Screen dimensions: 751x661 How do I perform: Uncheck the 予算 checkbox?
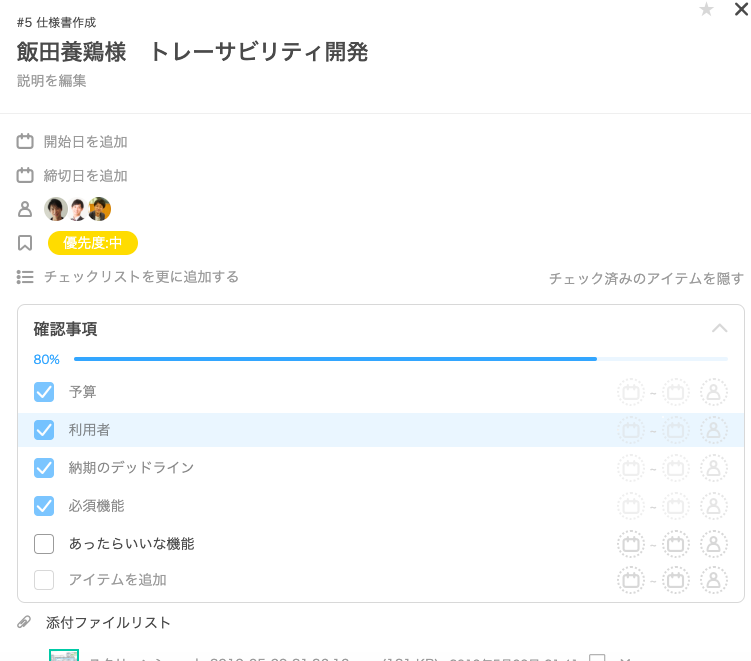pyautogui.click(x=44, y=392)
